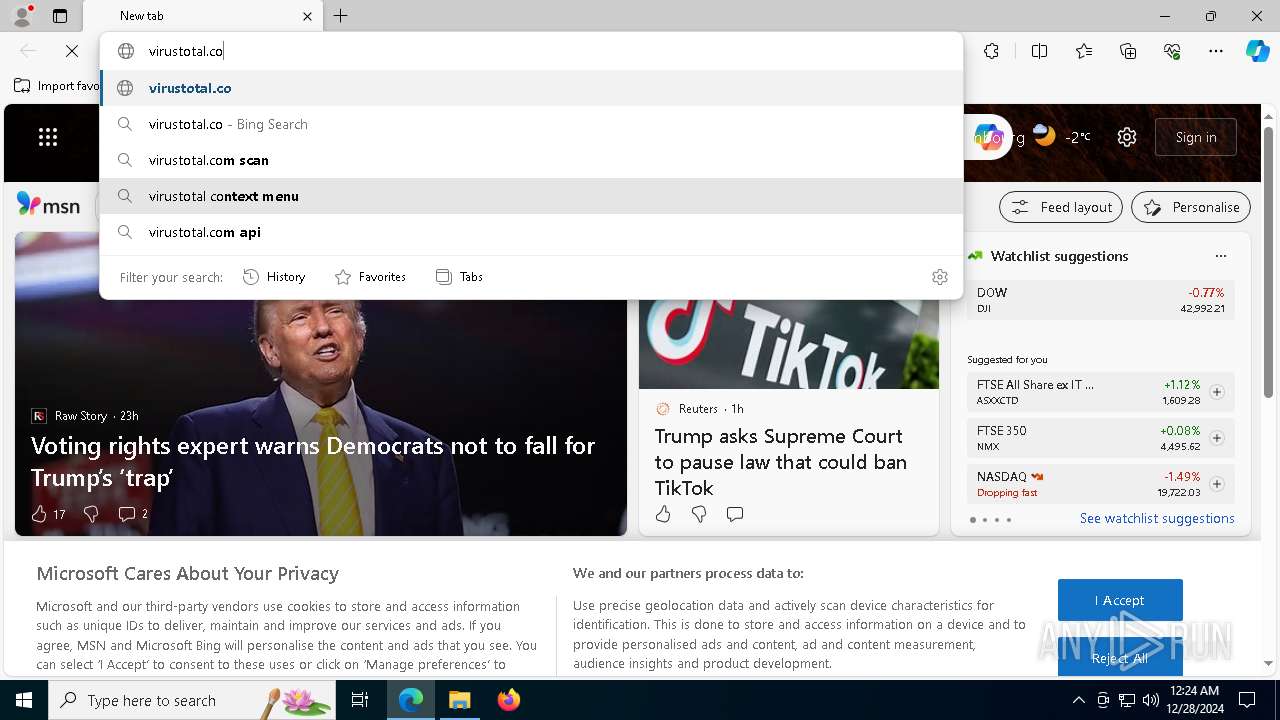Click the address bar text virustotal.co

pos(186,51)
